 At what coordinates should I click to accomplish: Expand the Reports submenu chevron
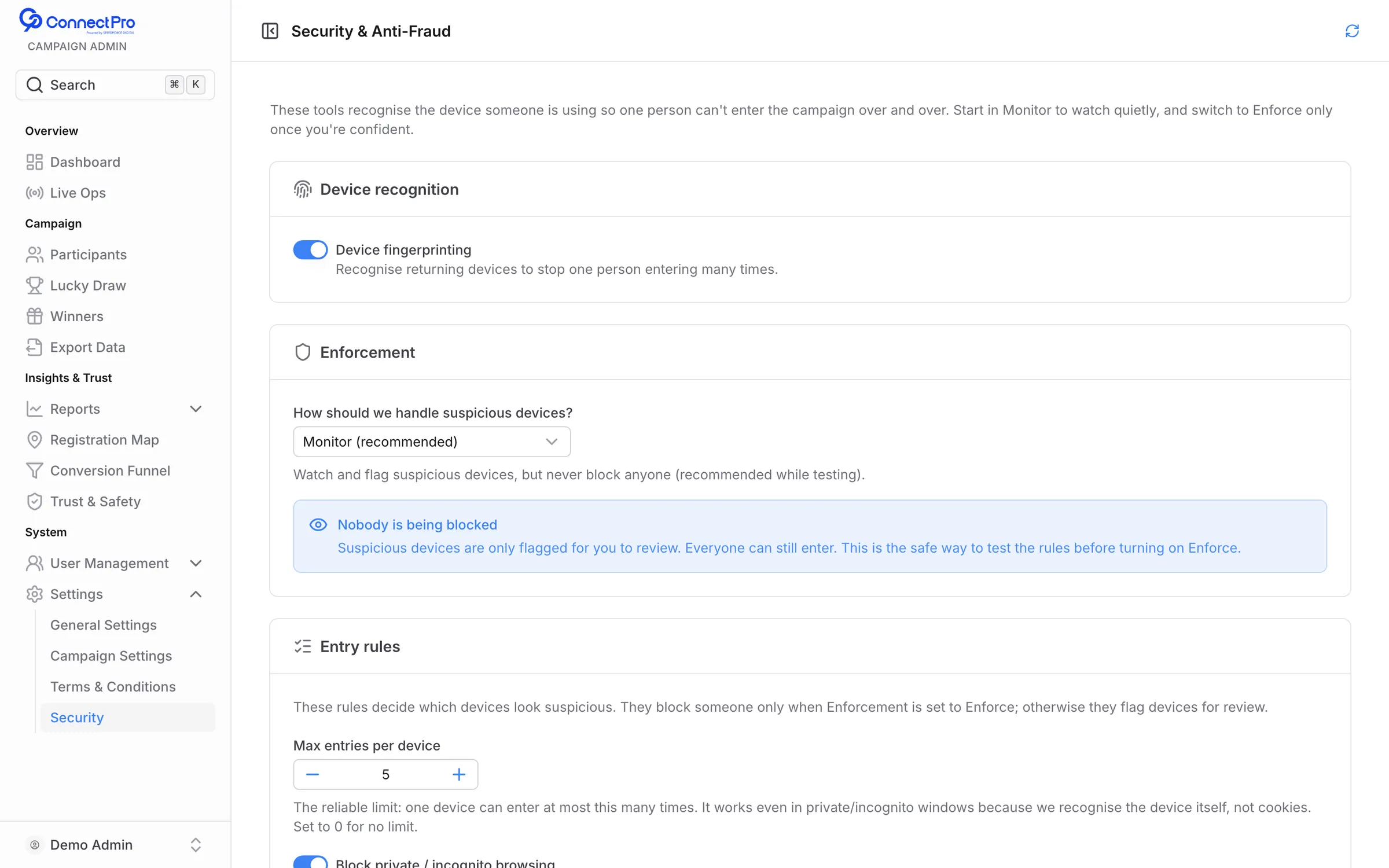196,409
